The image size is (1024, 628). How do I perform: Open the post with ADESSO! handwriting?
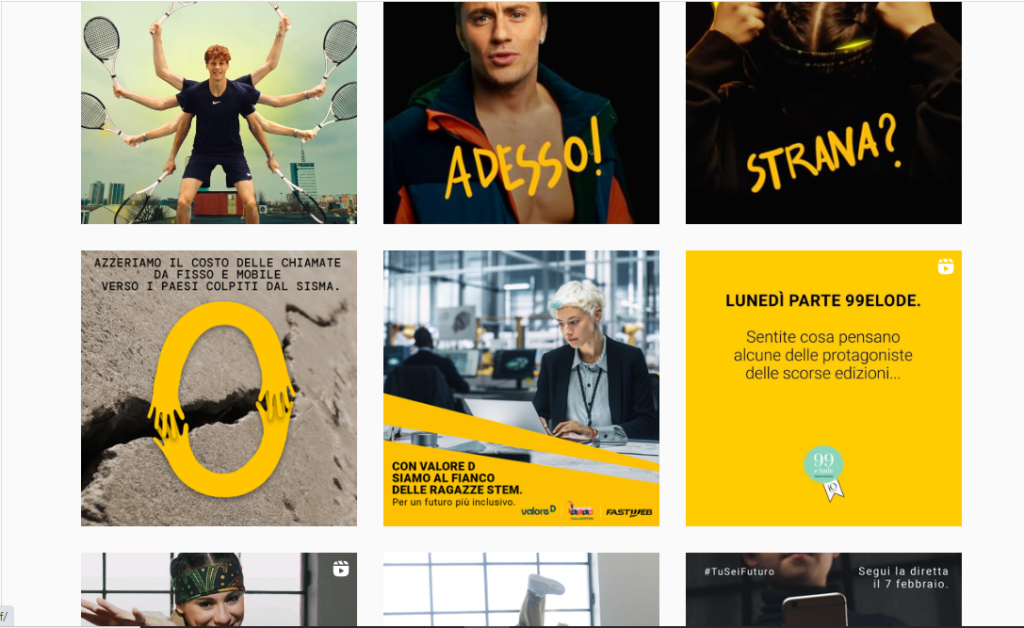tap(521, 112)
